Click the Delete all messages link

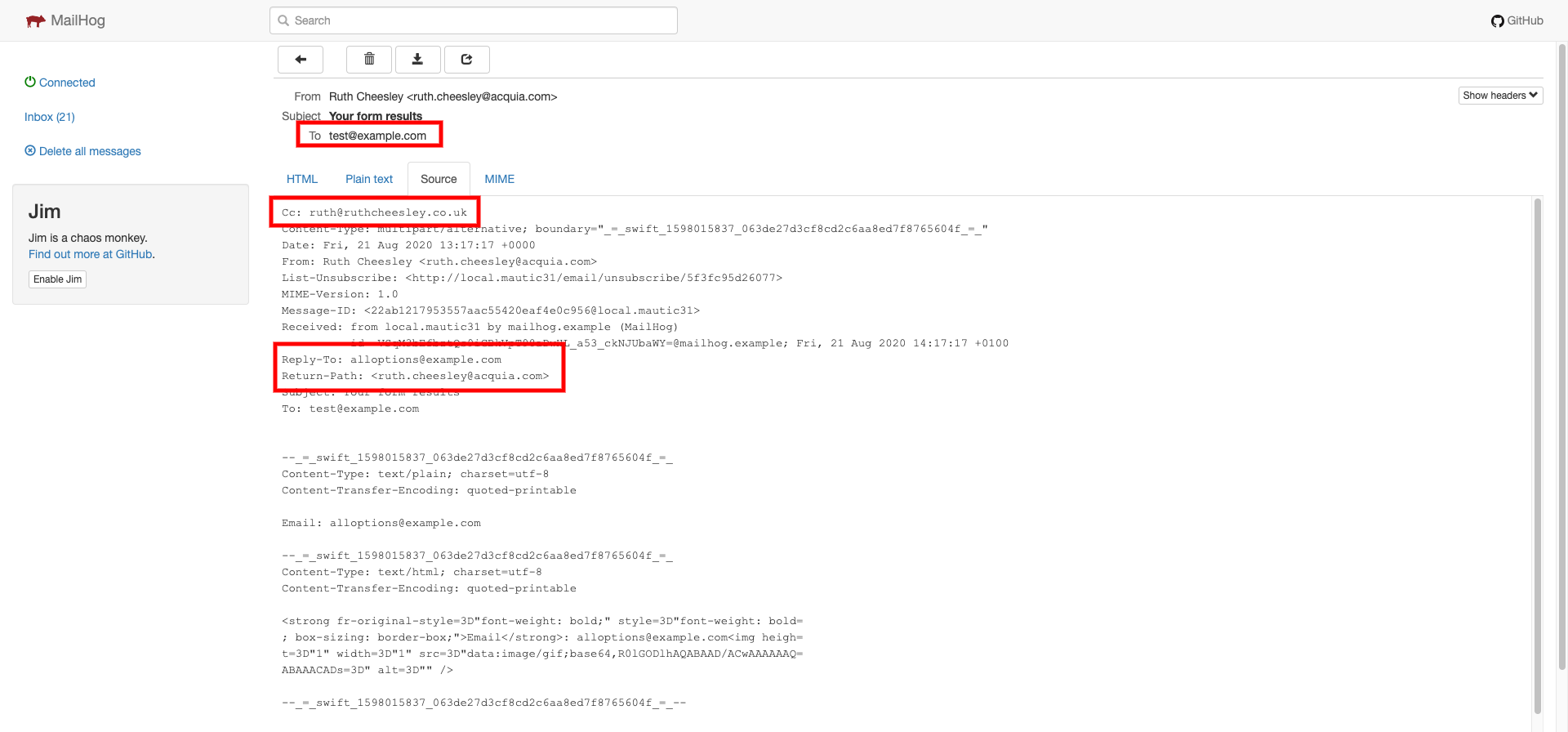pos(90,151)
